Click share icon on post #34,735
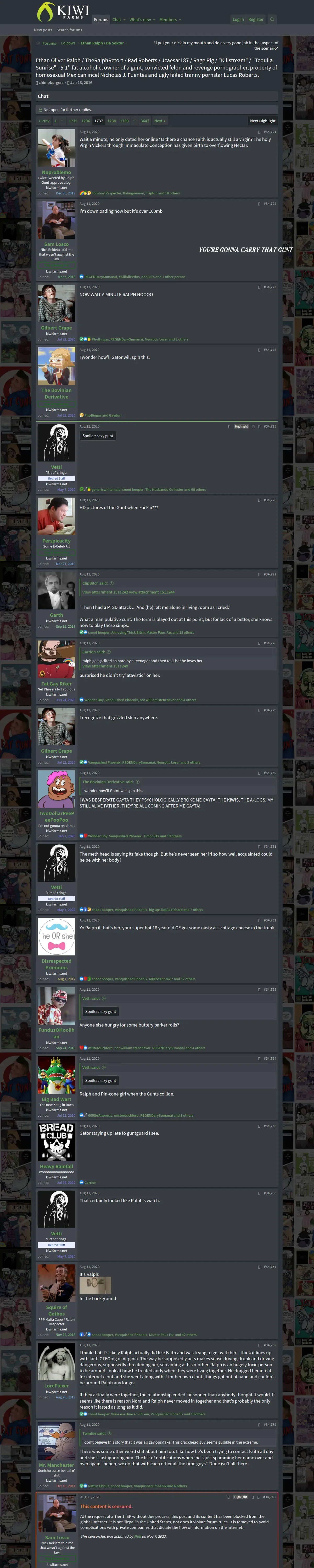The image size is (314, 1568). tap(259, 1126)
